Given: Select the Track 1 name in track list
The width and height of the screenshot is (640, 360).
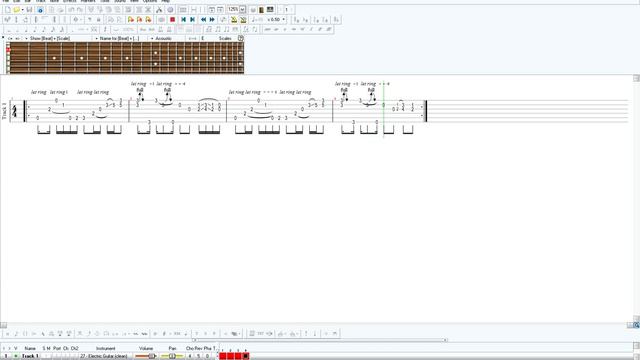Looking at the screenshot, I should point(30,356).
